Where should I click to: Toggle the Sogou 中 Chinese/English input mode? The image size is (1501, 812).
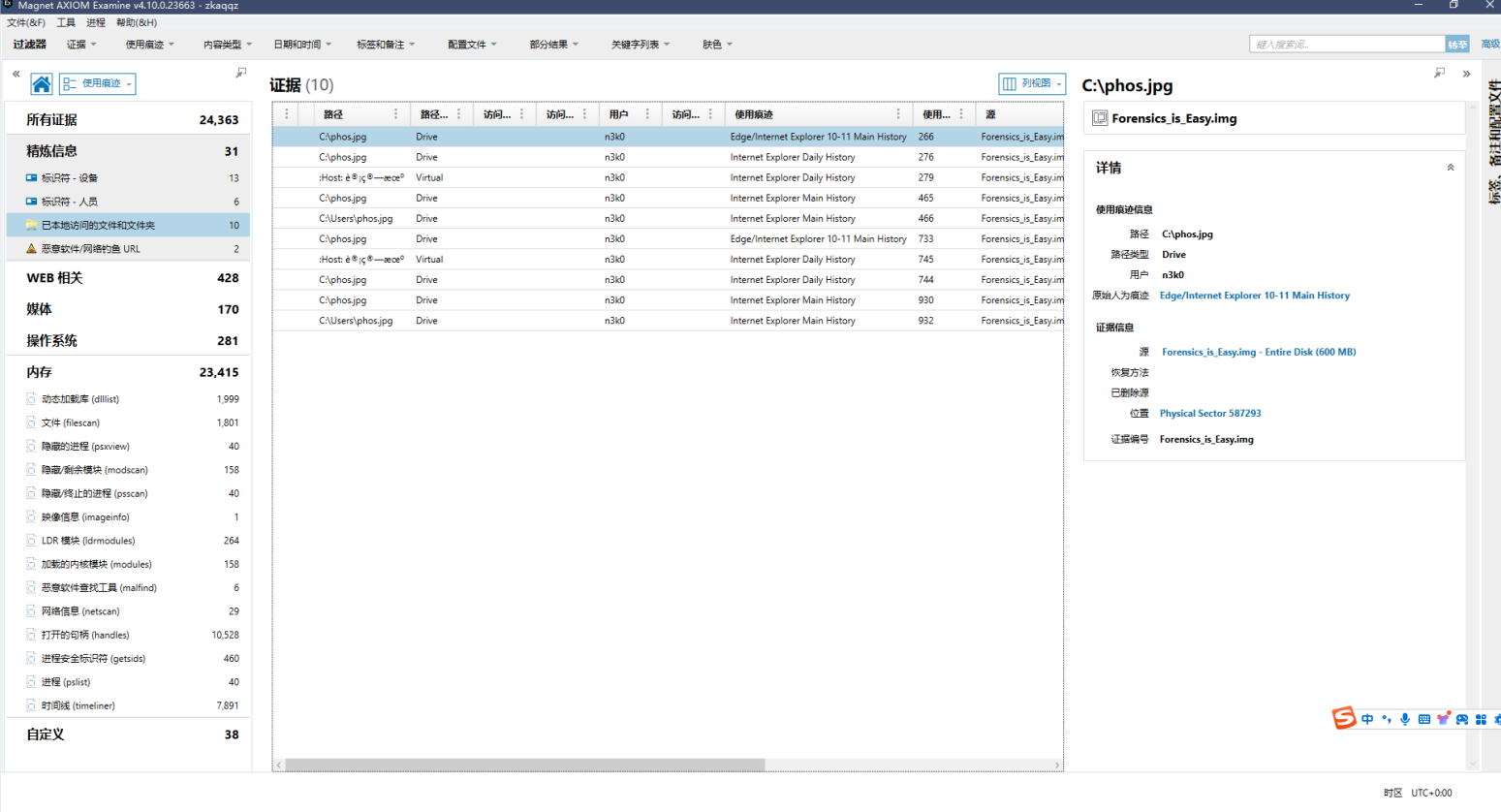[x=1367, y=719]
